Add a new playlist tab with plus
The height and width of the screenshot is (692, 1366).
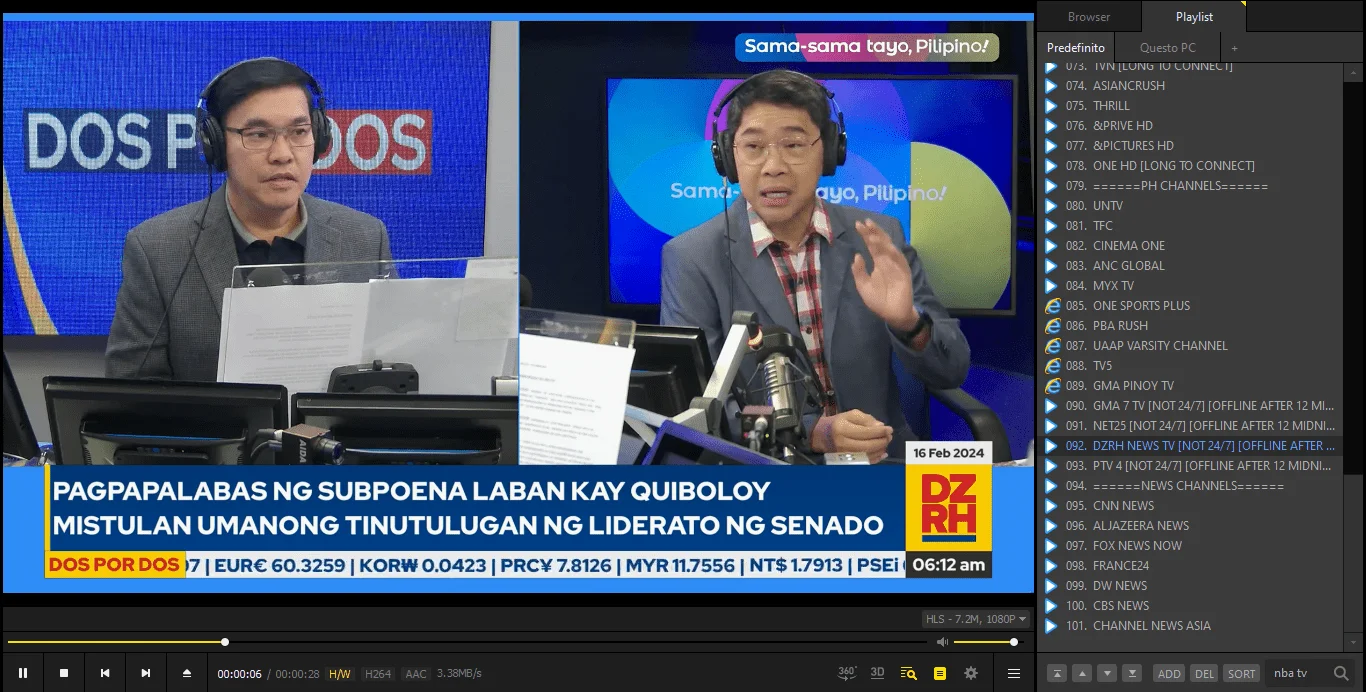[x=1234, y=48]
